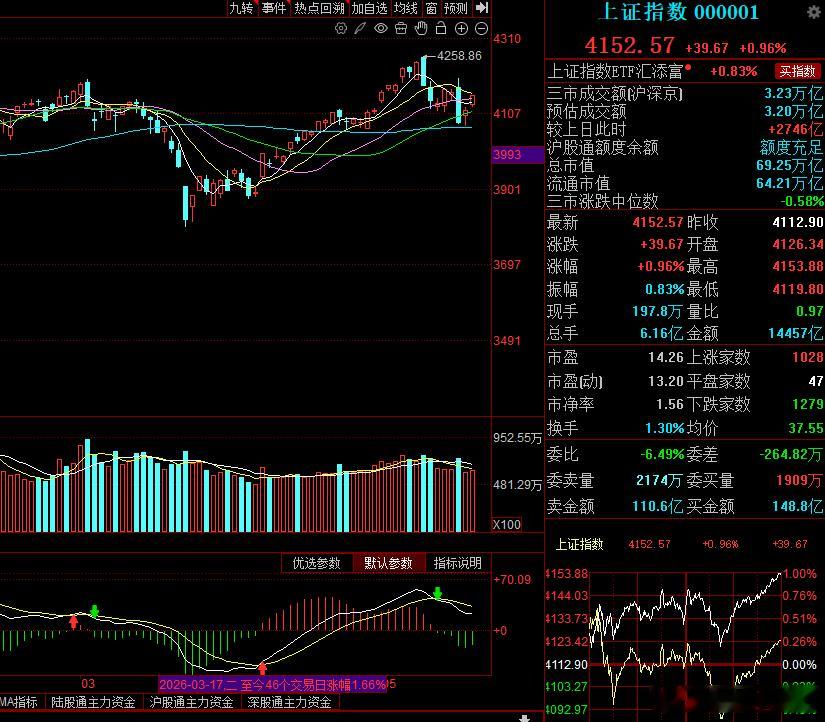Switch to 陆股通主力资金 indicator tab
The height and width of the screenshot is (722, 825).
[93, 702]
